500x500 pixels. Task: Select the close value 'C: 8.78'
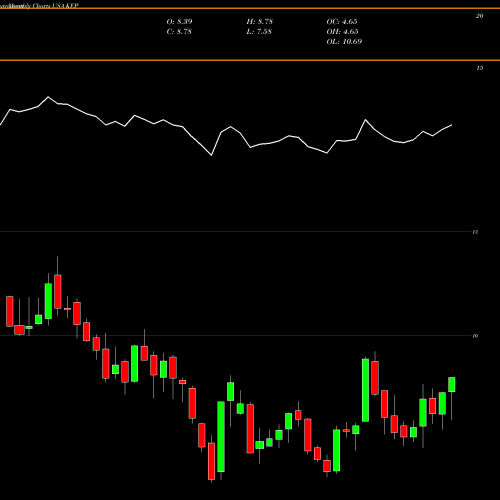coord(179,32)
